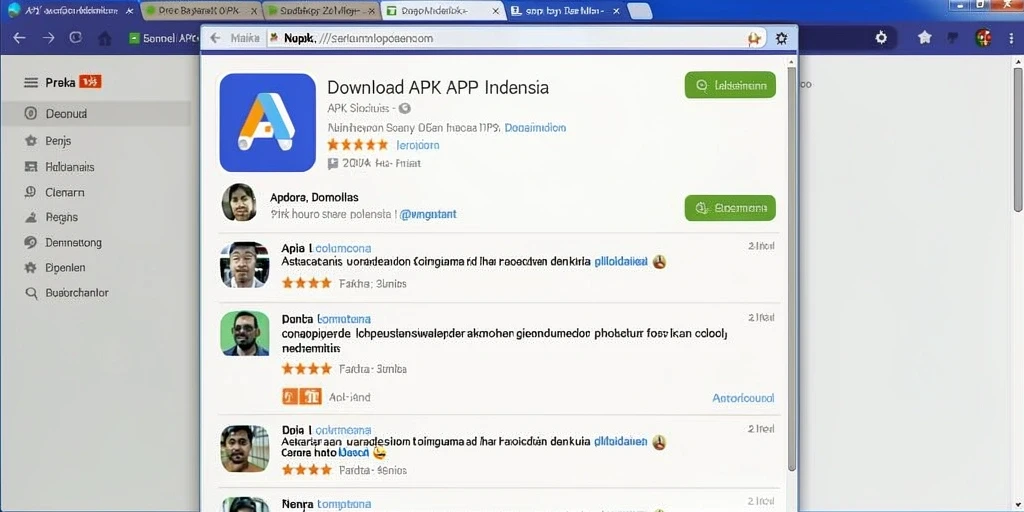Click the gear icon beside Bgenlen
The width and height of the screenshot is (1024, 512).
(x=30, y=267)
